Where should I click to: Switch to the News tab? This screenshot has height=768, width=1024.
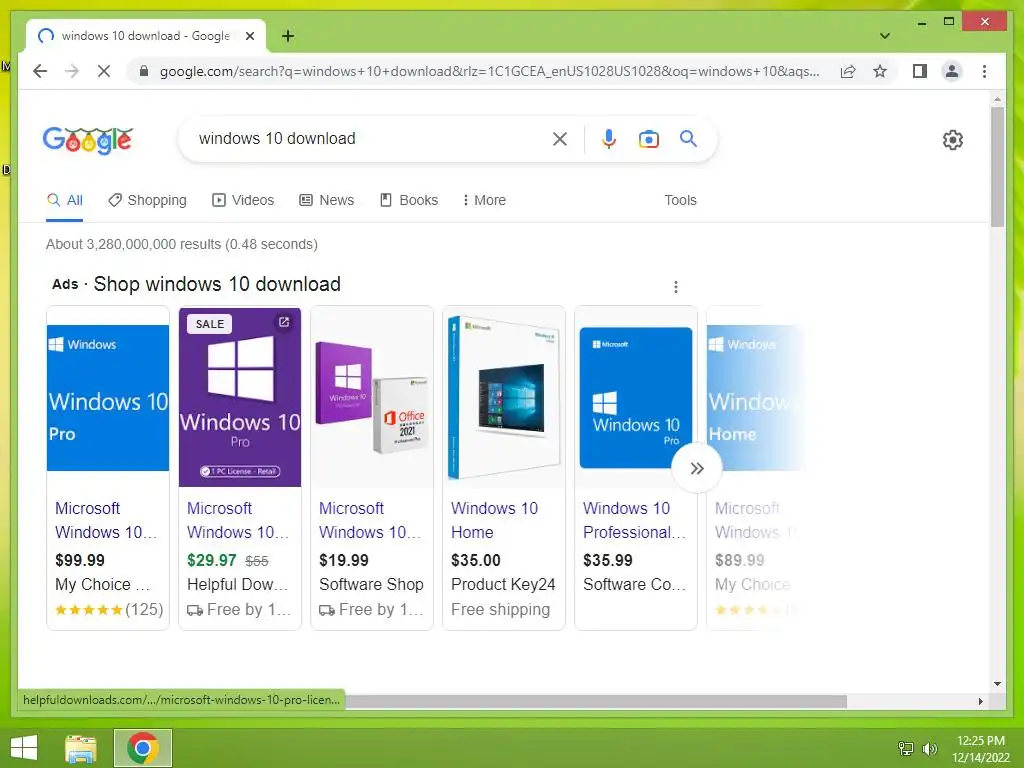(327, 200)
